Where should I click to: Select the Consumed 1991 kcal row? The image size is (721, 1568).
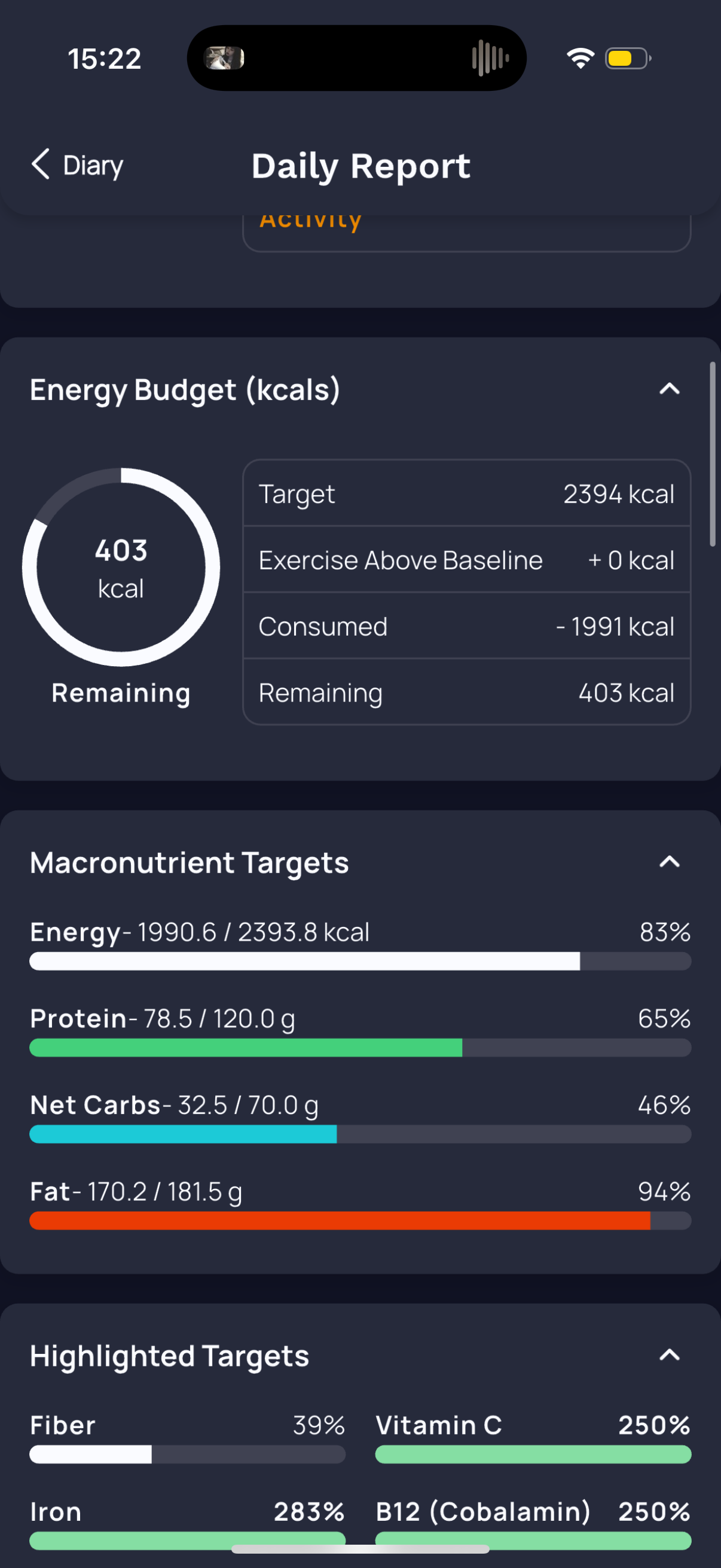click(467, 626)
